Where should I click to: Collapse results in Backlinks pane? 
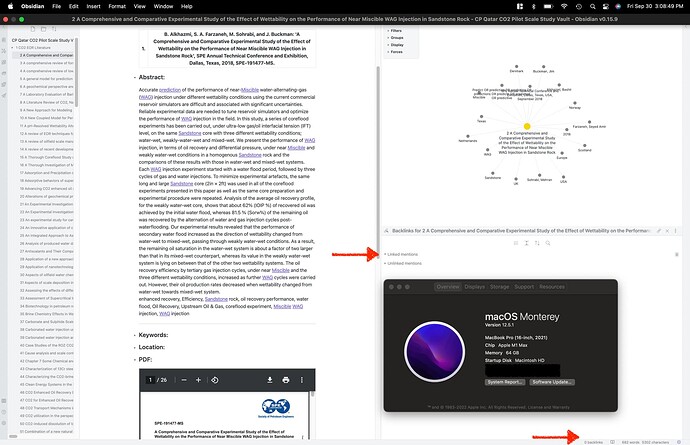(516, 243)
